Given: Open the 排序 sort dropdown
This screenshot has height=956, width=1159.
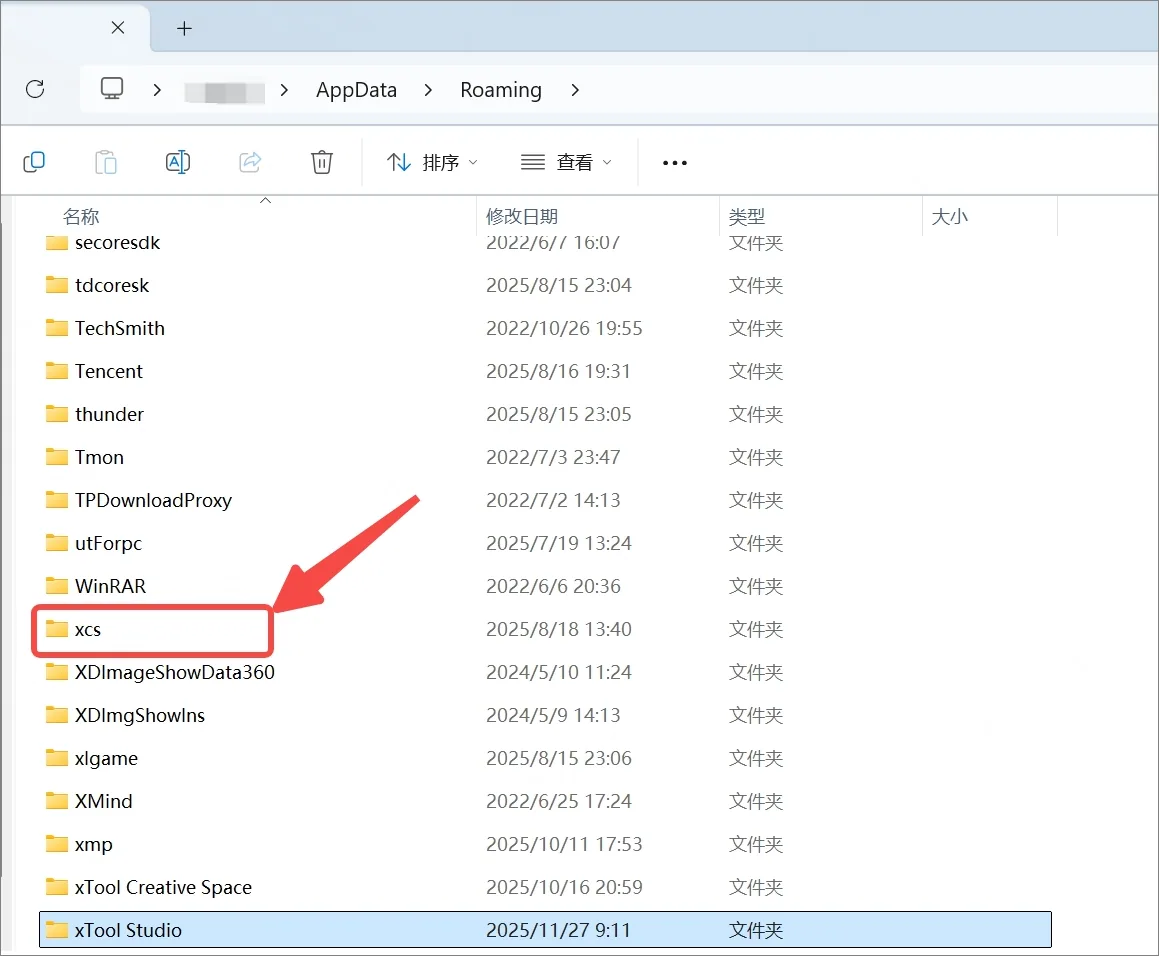Looking at the screenshot, I should point(432,162).
